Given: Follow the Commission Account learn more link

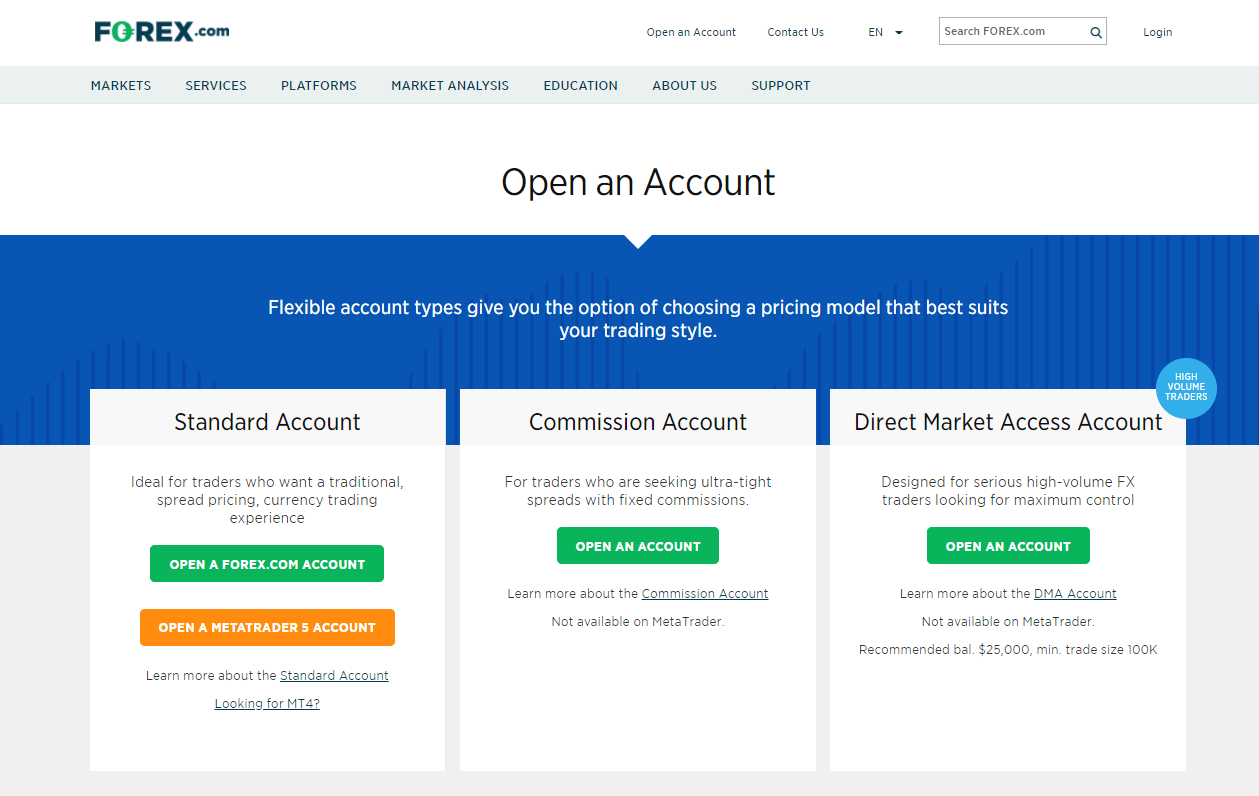Looking at the screenshot, I should (x=705, y=594).
